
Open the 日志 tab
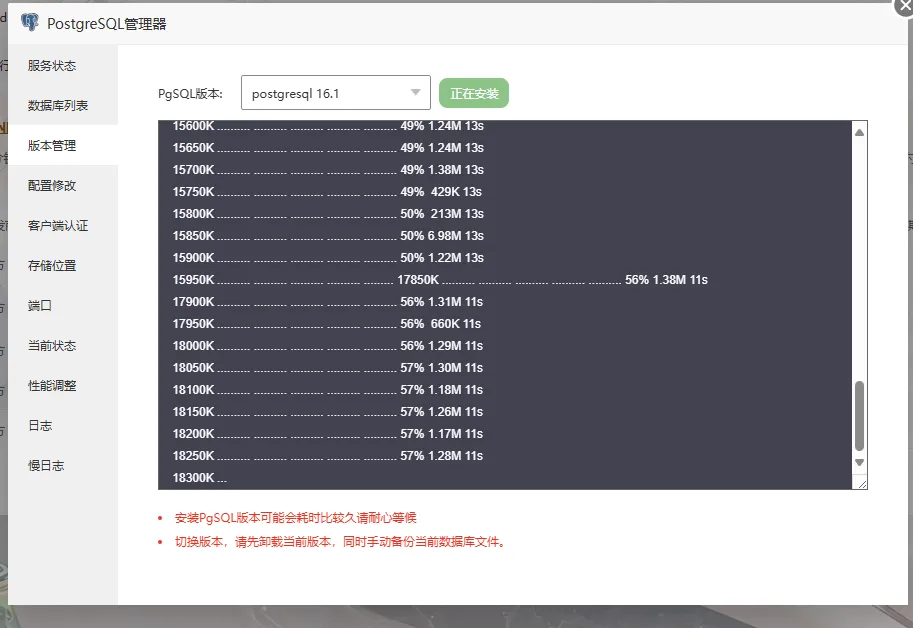tap(63, 425)
